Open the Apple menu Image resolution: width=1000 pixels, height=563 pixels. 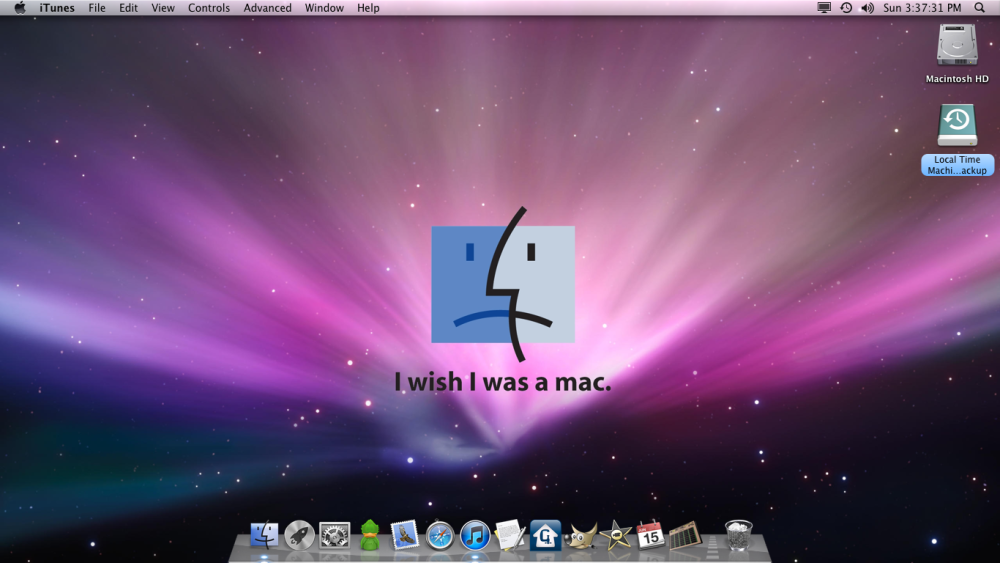point(20,8)
